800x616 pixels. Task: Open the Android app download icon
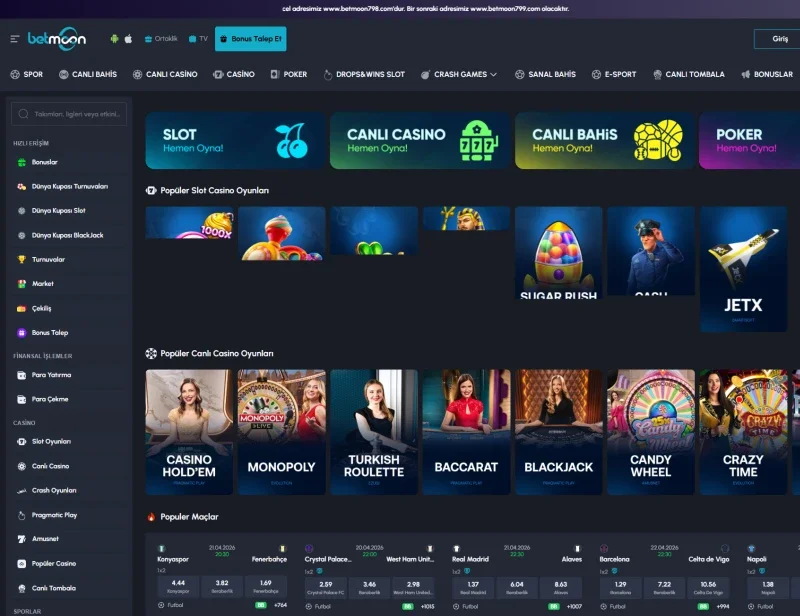[114, 39]
